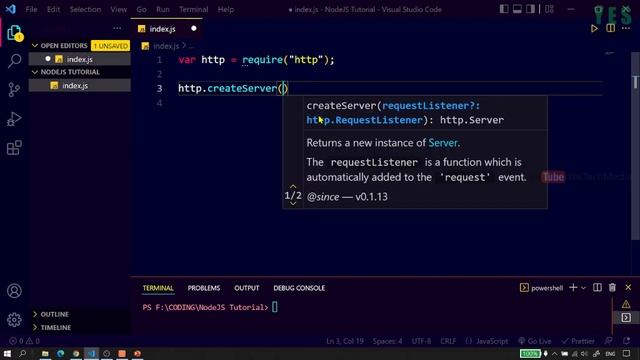Open the Go menu
The width and height of the screenshot is (640, 360).
(142, 9)
